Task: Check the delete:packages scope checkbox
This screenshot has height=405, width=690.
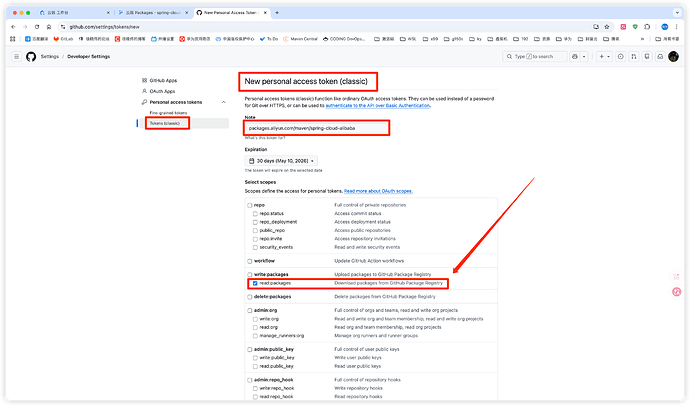Action: [x=250, y=297]
